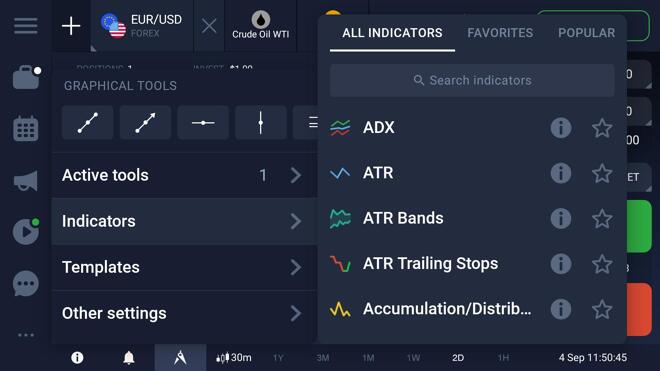Click the Search indicators field

tap(472, 80)
